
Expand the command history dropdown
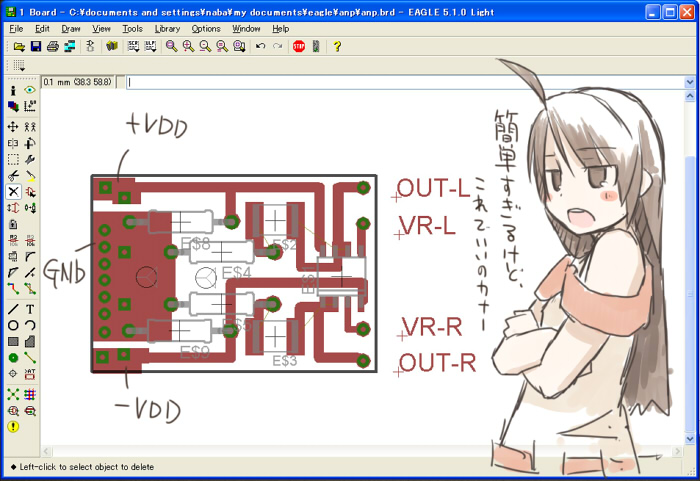(x=689, y=83)
